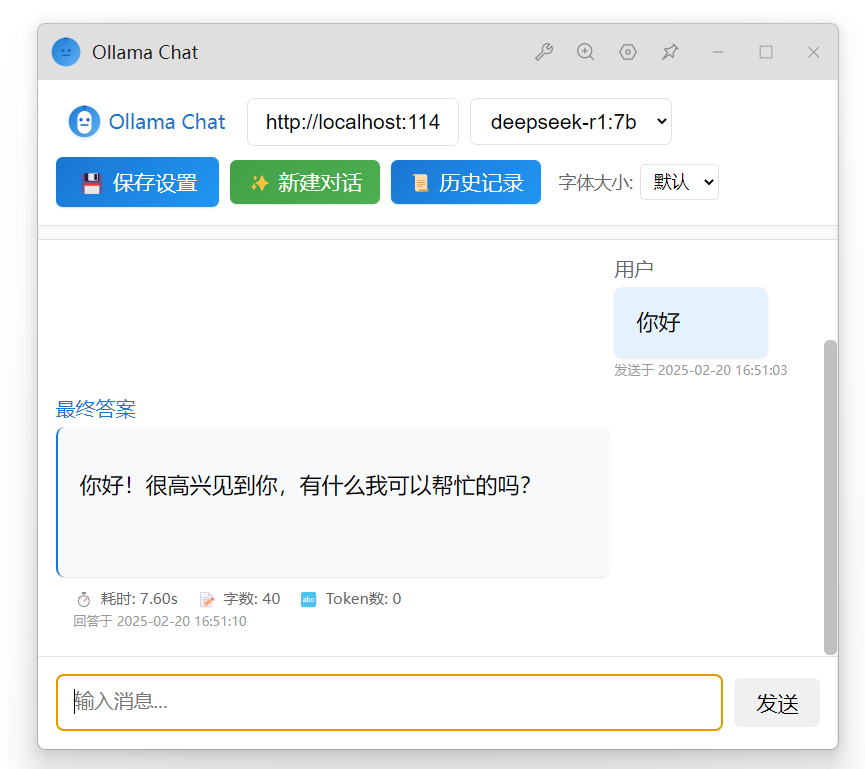The width and height of the screenshot is (865, 769).
Task: Click the 字数: 40 statistic
Action: click(252, 599)
